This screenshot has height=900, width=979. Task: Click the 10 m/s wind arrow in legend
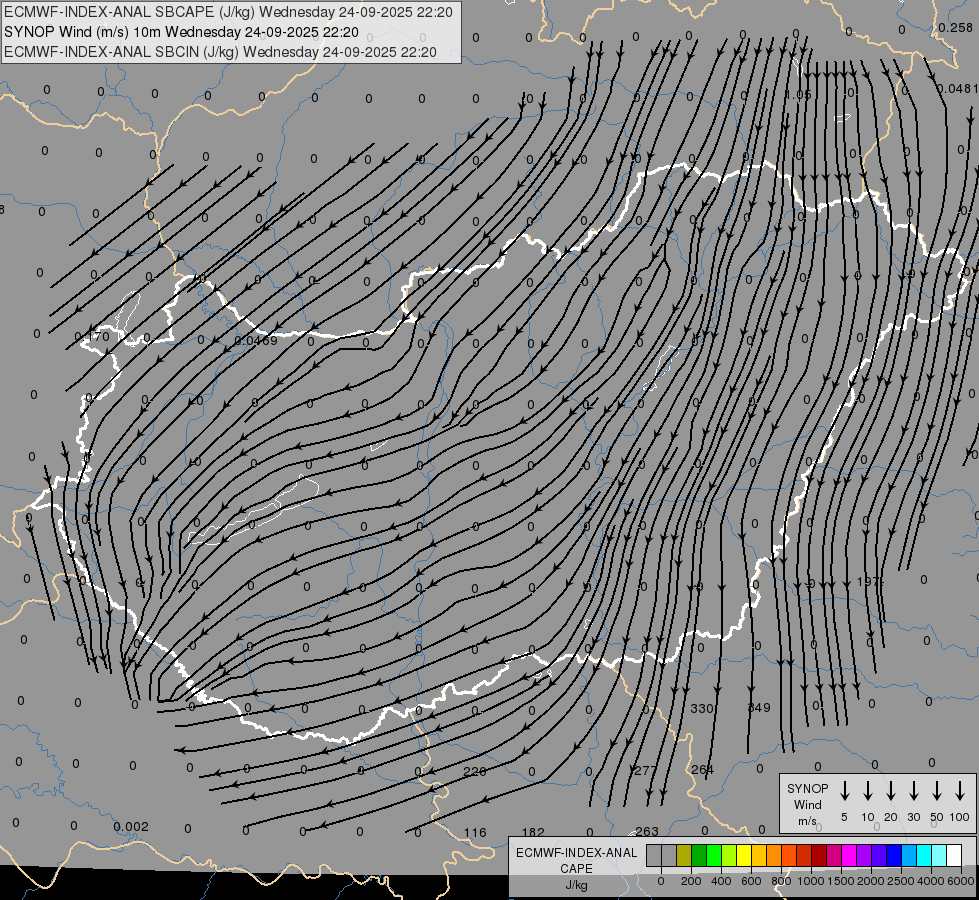pyautogui.click(x=867, y=791)
